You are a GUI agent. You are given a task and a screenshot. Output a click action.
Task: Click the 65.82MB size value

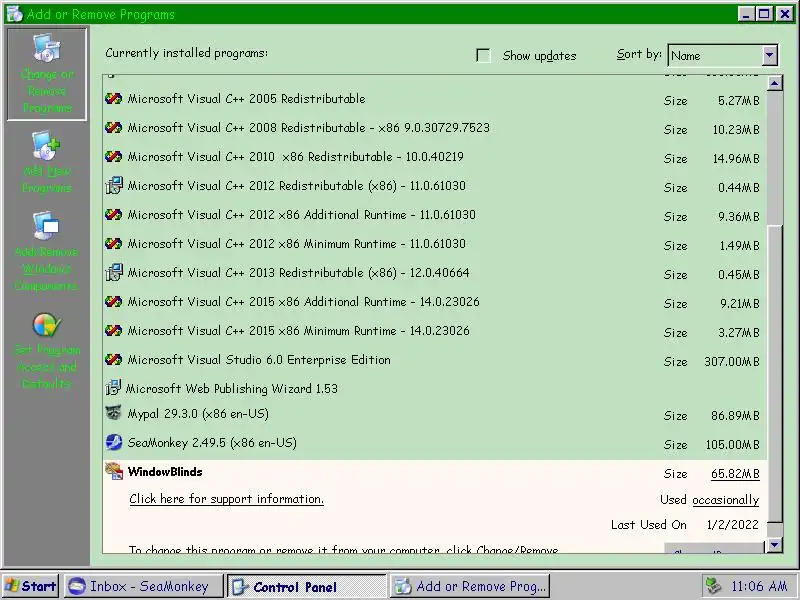click(x=735, y=474)
